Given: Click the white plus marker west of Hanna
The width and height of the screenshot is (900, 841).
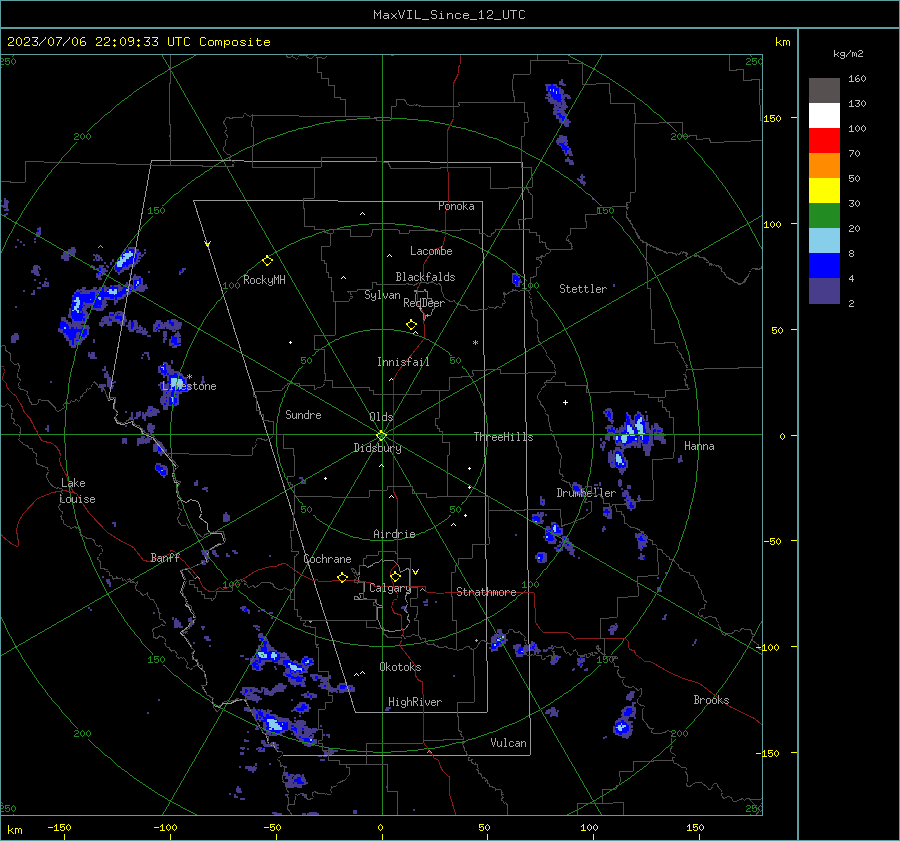Looking at the screenshot, I should point(565,402).
